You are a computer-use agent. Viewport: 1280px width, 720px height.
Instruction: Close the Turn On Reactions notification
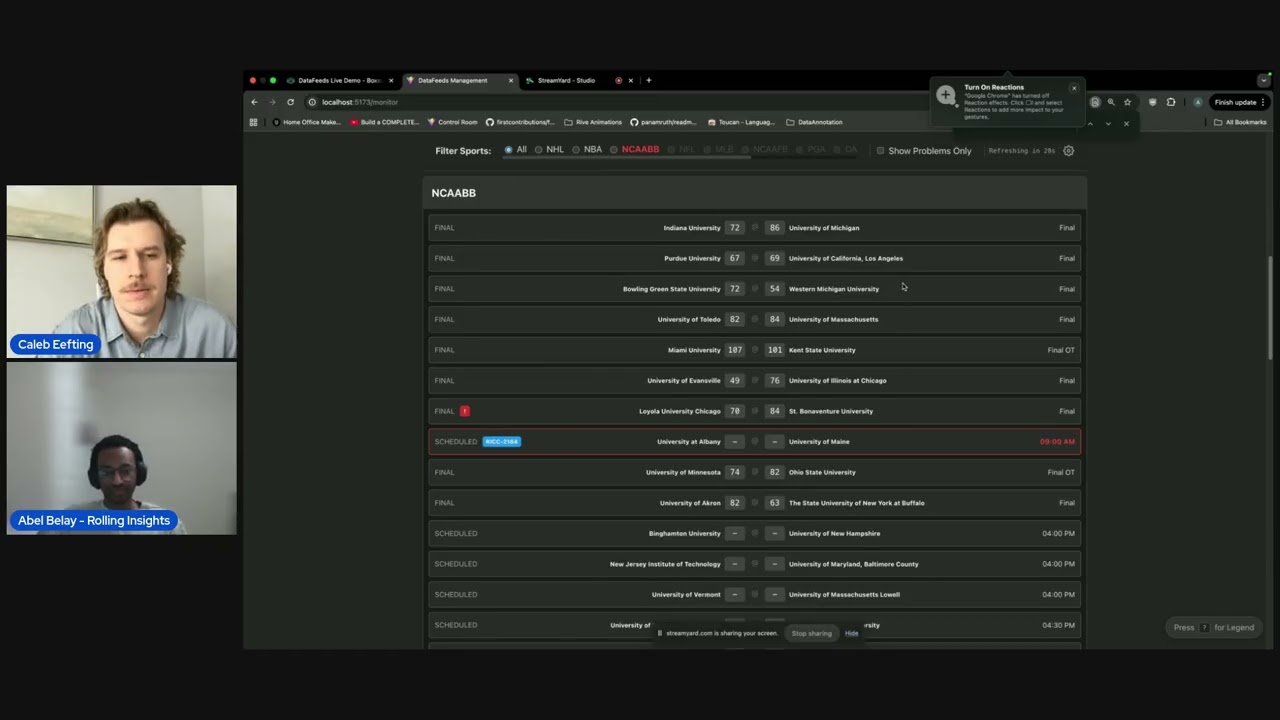pos(1074,88)
